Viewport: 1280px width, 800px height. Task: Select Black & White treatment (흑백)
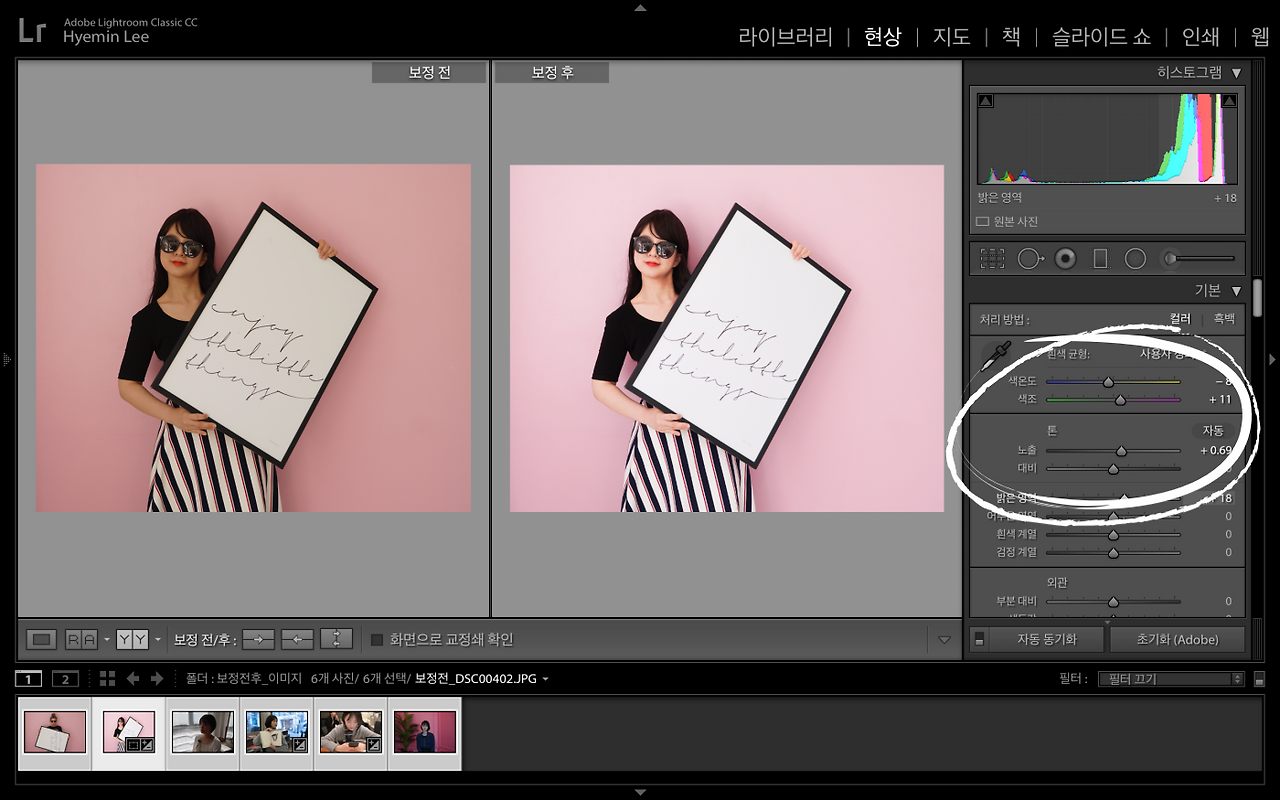click(x=1224, y=319)
